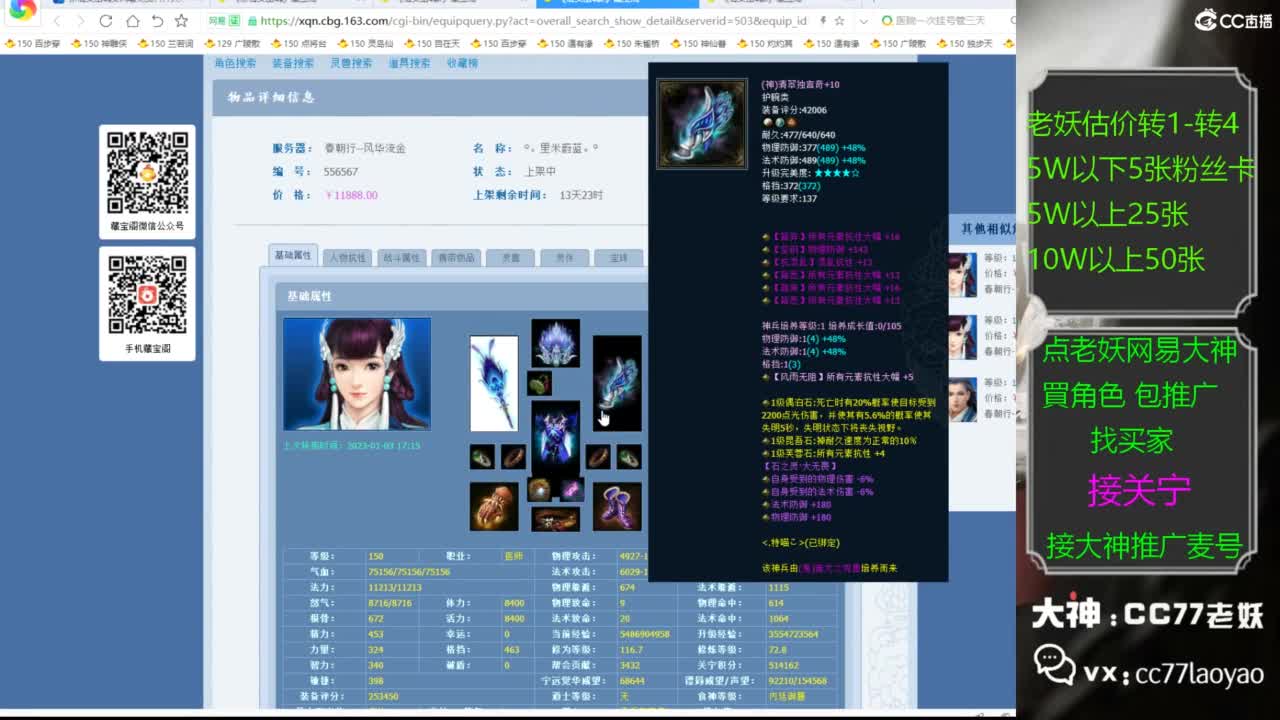1280x720 pixels.
Task: Select the lotus headpiece equipment slot
Action: 556,344
